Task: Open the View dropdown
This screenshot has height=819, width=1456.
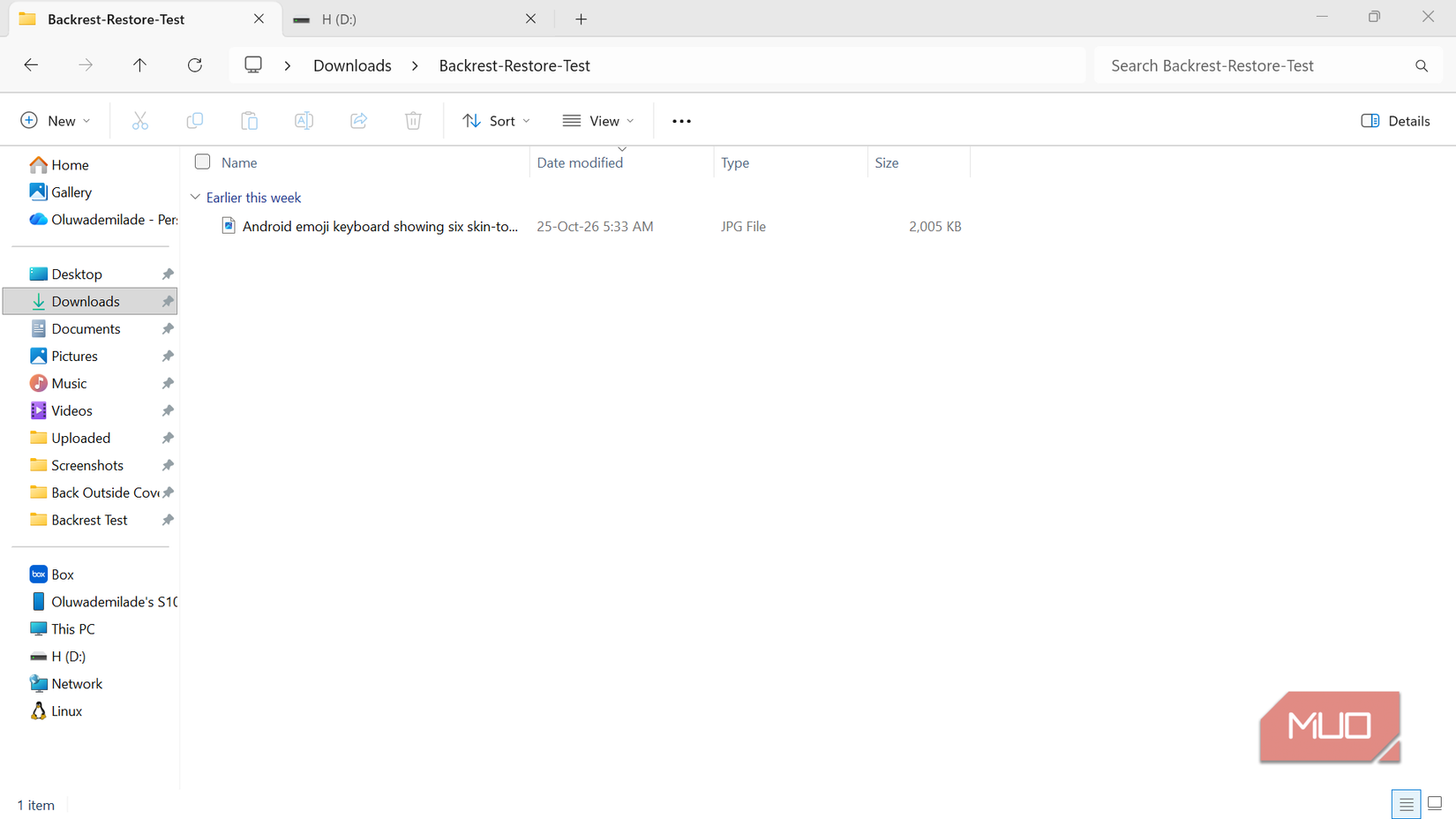Action: [x=598, y=121]
